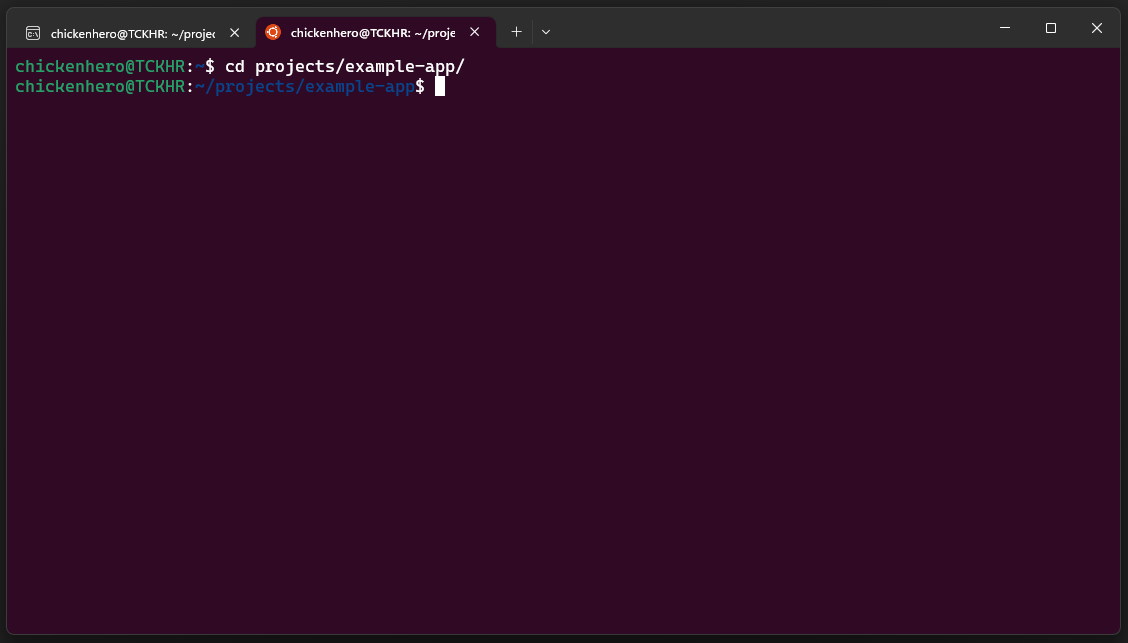
Task: Click the window close icon at top right
Action: (x=1096, y=28)
